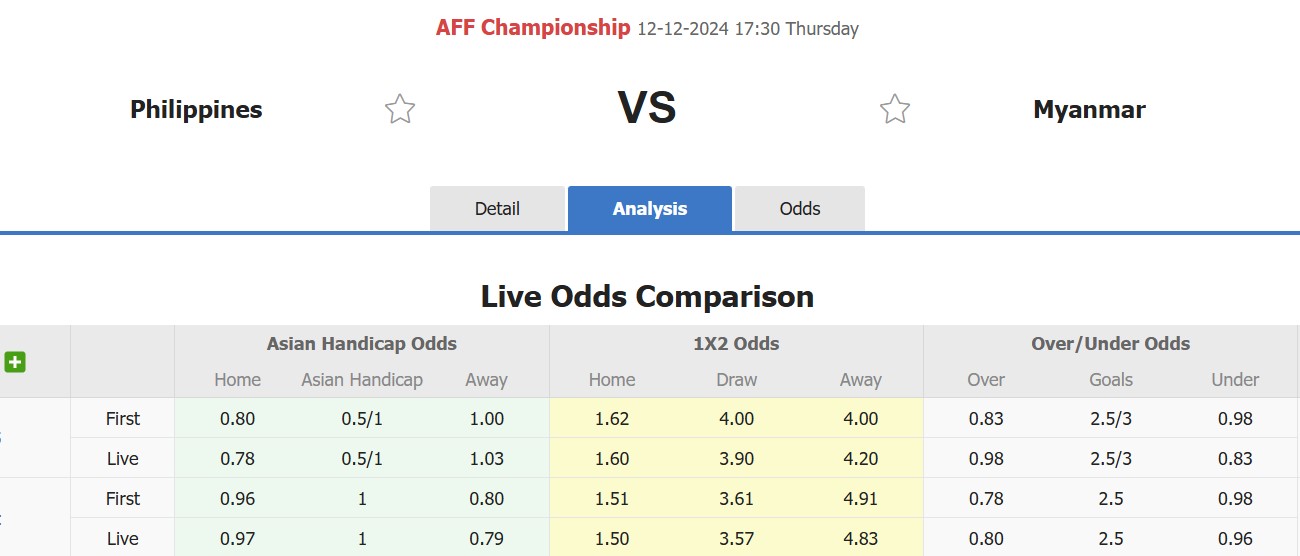This screenshot has width=1300, height=556.
Task: Select the Over/Under Odds column header
Action: point(1111,344)
